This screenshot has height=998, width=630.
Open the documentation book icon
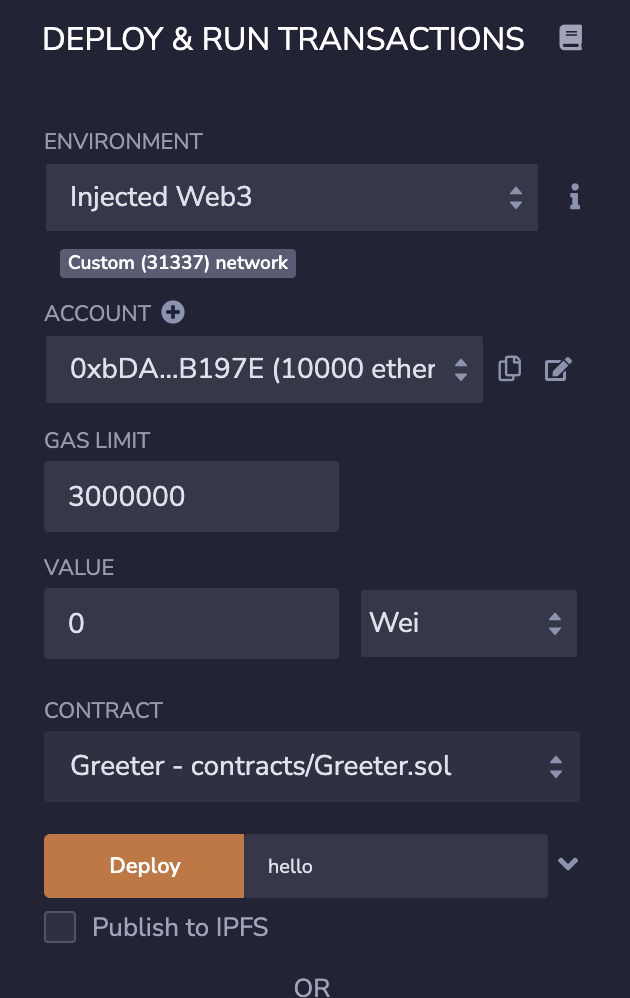(570, 38)
